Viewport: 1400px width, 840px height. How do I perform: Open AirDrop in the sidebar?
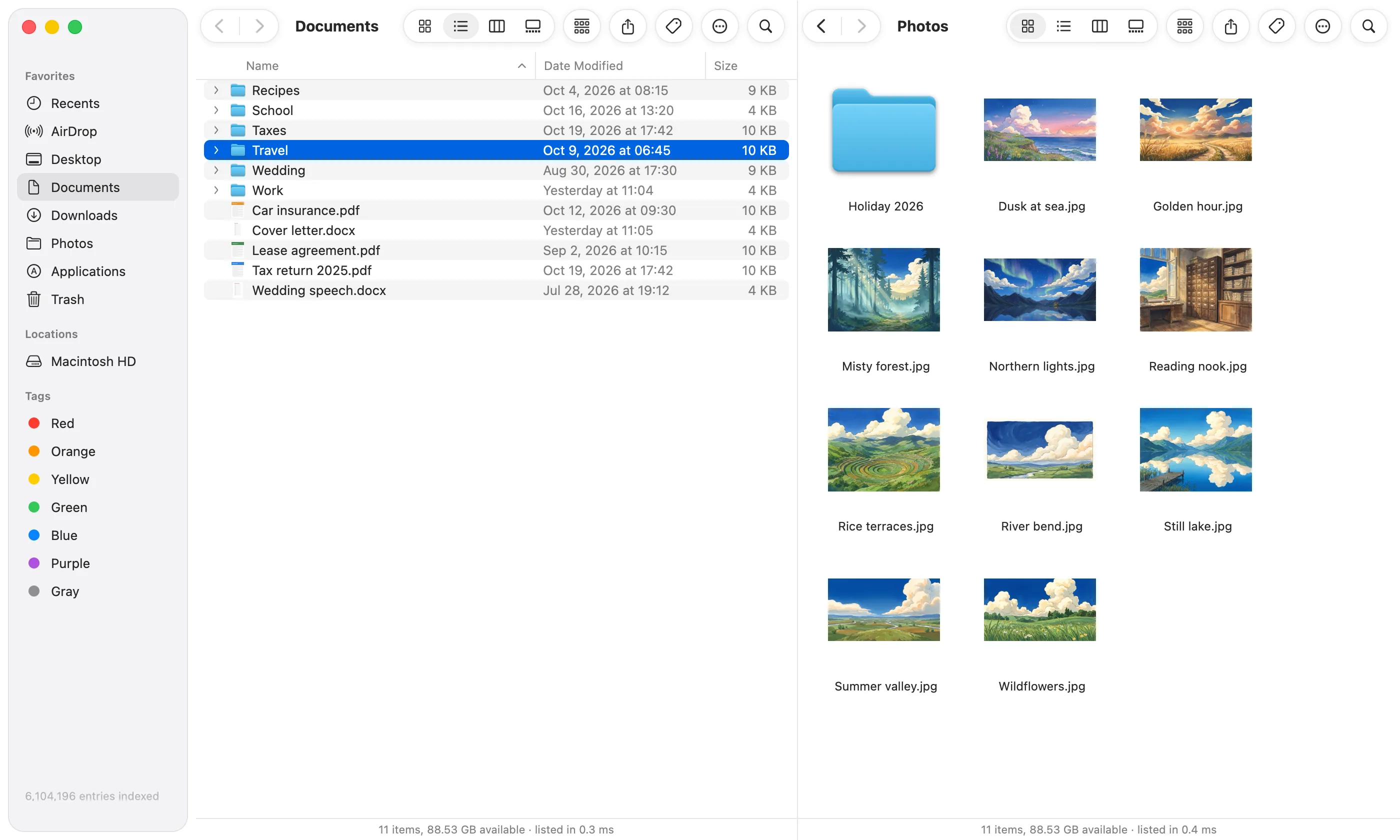(x=98, y=131)
